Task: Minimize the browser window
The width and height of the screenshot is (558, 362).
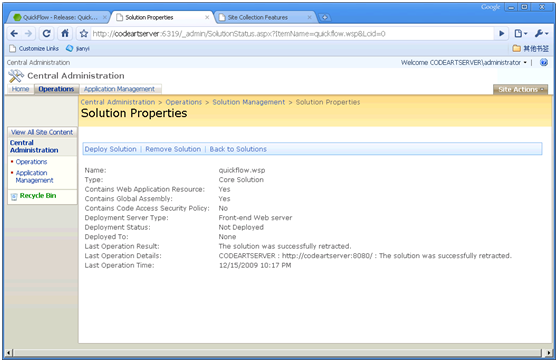Action: click(x=511, y=7)
